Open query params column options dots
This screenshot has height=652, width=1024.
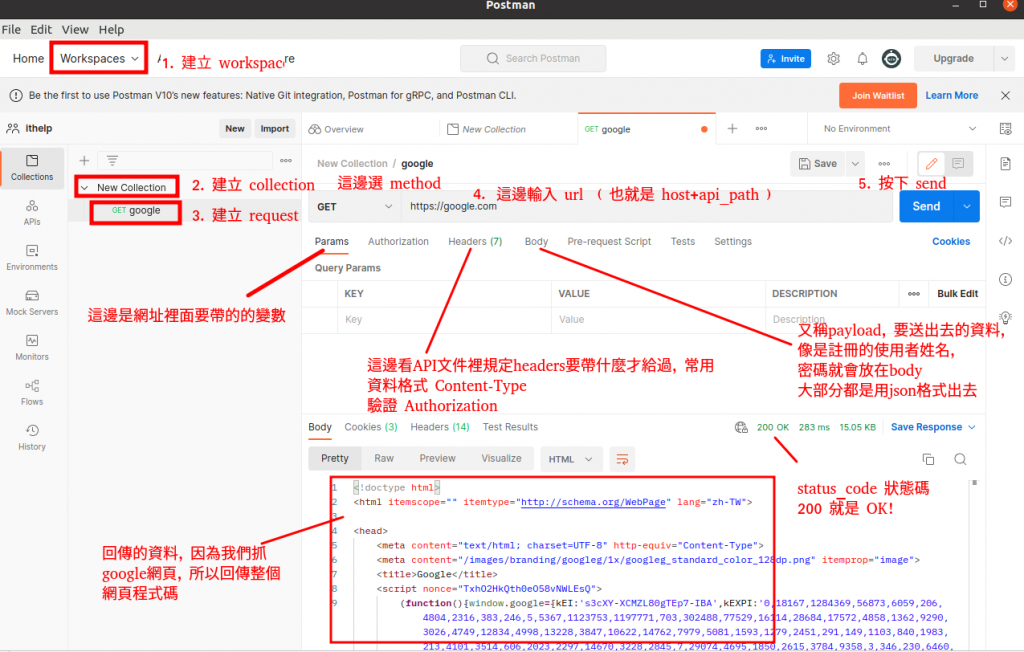(914, 294)
